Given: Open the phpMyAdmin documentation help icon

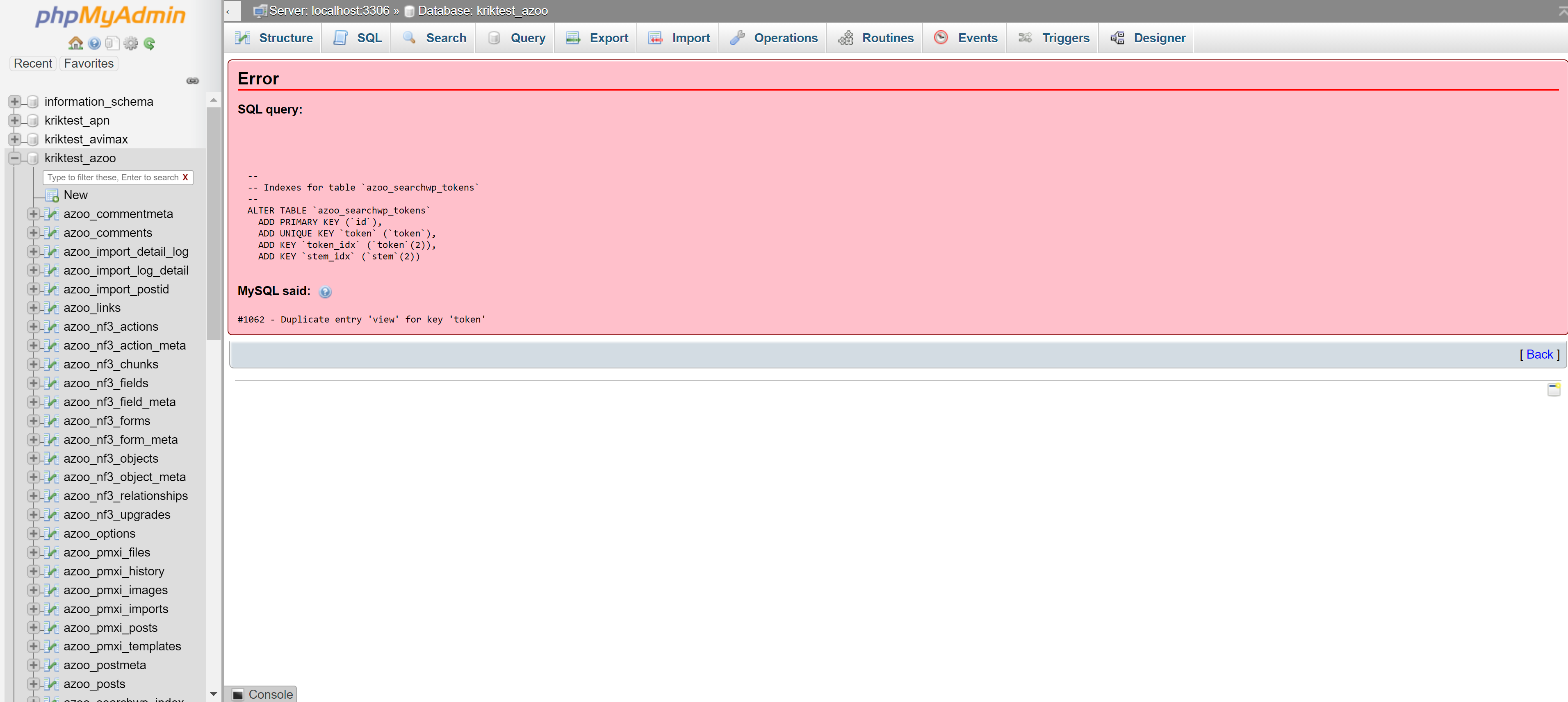Looking at the screenshot, I should 94,43.
